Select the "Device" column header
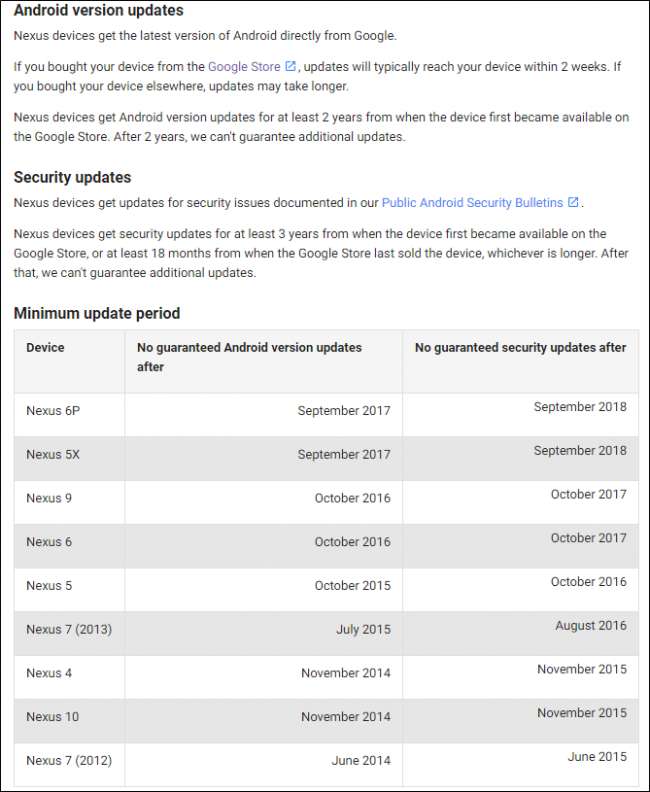650x792 pixels. (x=45, y=348)
